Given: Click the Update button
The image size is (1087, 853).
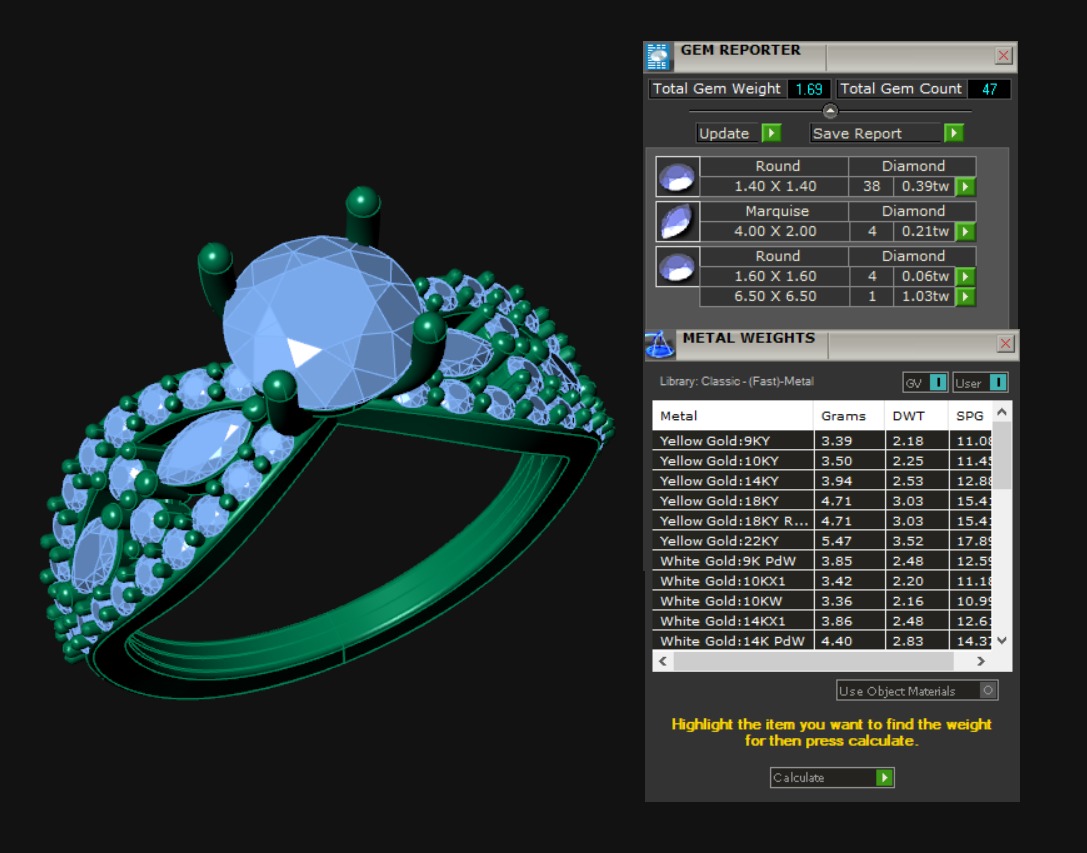Looking at the screenshot, I should click(x=729, y=133).
